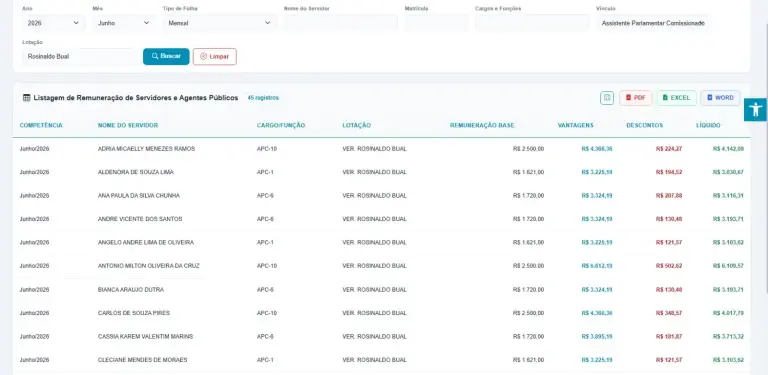Sort by the NOME DO SERVIDOR header
This screenshot has height=375, width=768.
click(x=128, y=125)
